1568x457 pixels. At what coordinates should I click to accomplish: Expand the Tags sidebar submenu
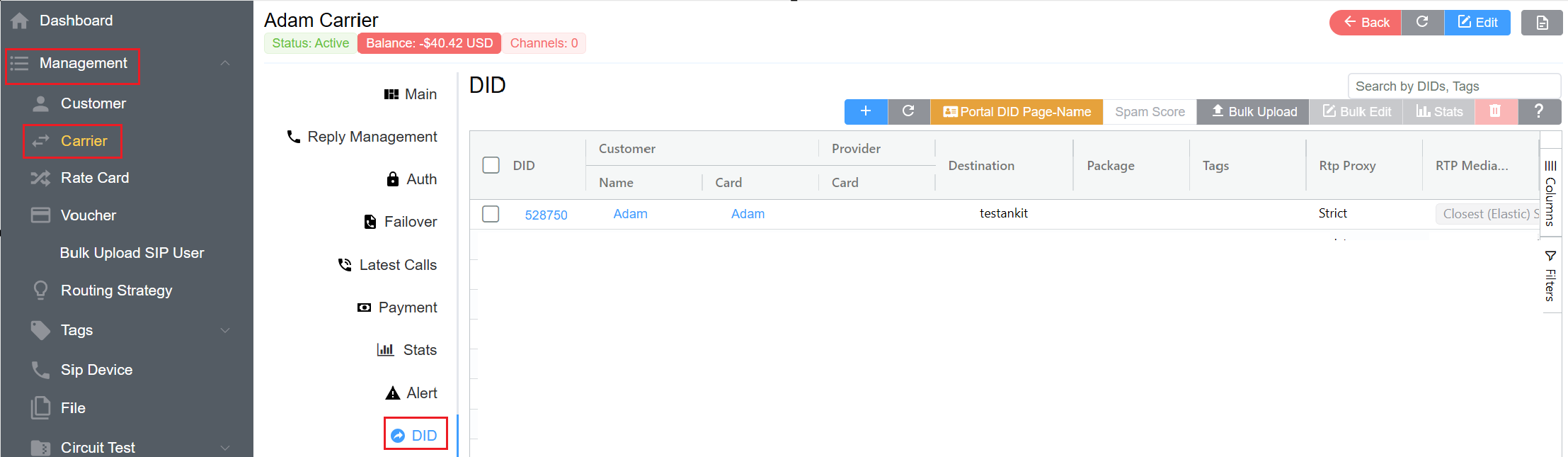point(225,330)
